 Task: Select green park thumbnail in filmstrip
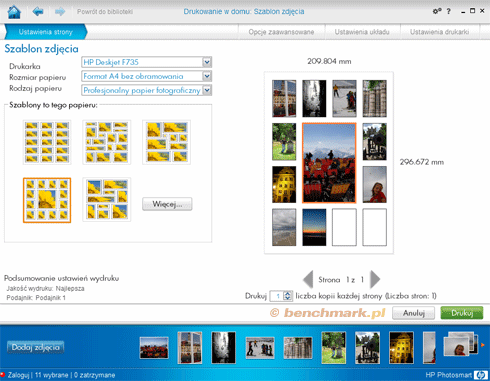point(334,348)
